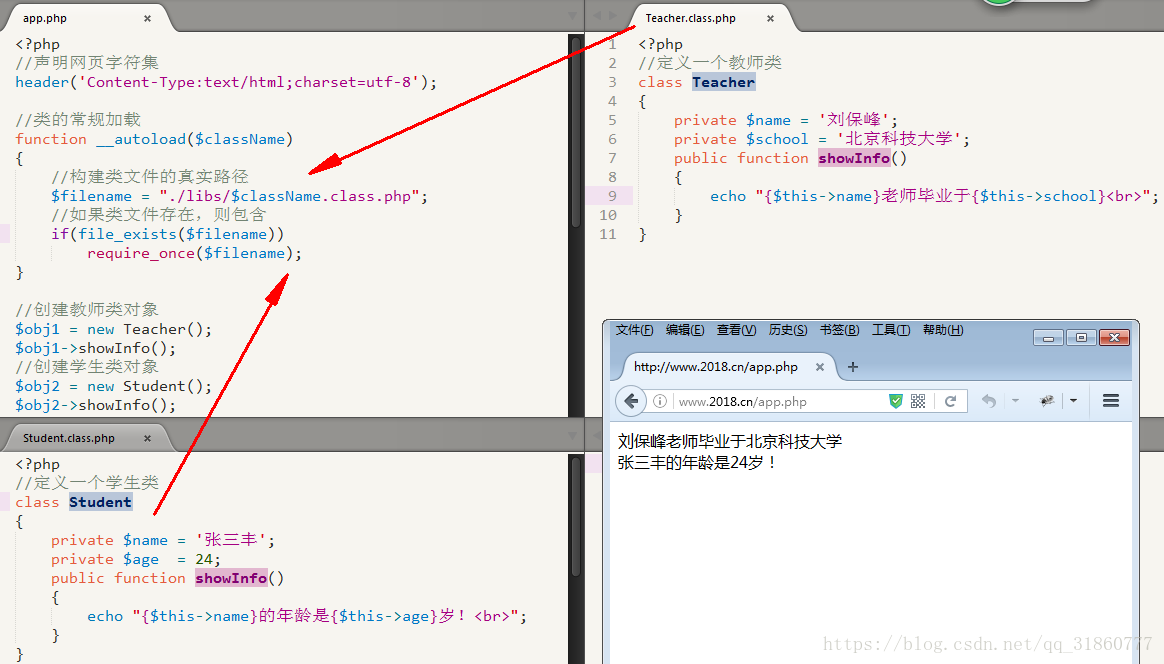Screen dimensions: 1164x664
Task: Click the undo arrow icon in browser toolbar
Action: click(x=989, y=401)
